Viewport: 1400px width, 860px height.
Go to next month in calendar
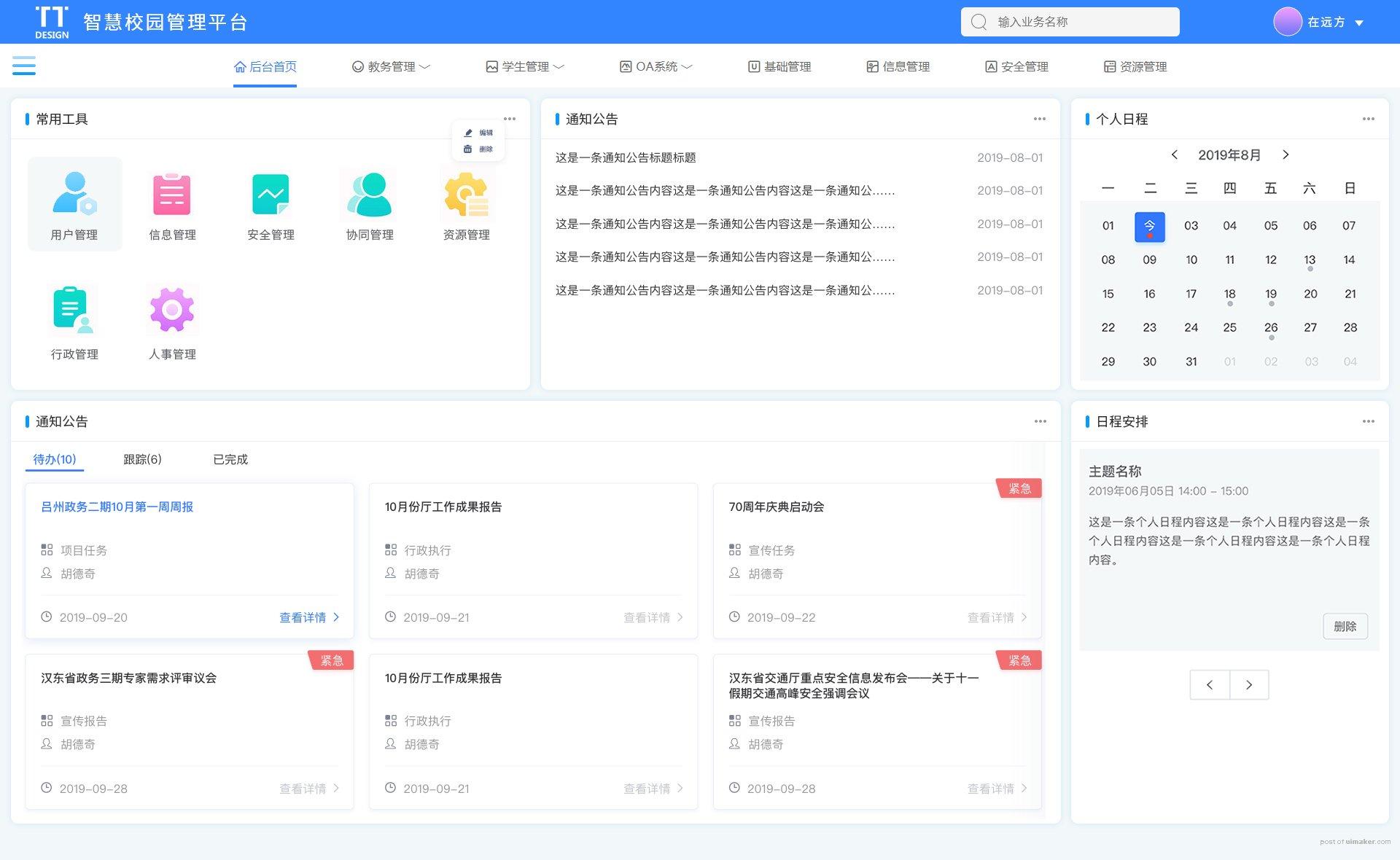click(1286, 155)
